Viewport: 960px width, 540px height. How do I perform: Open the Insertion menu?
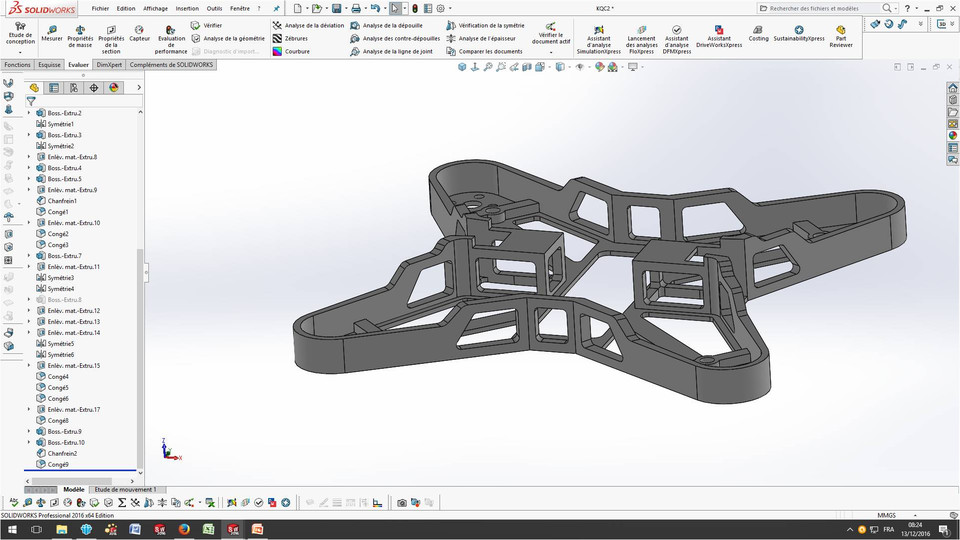(x=187, y=8)
